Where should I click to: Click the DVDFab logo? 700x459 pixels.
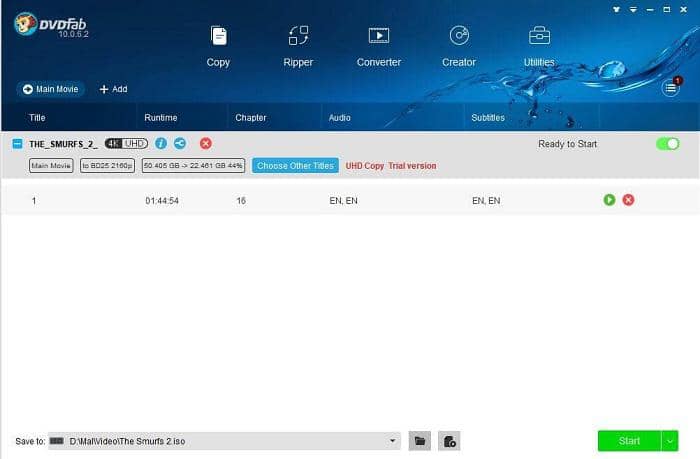click(50, 25)
